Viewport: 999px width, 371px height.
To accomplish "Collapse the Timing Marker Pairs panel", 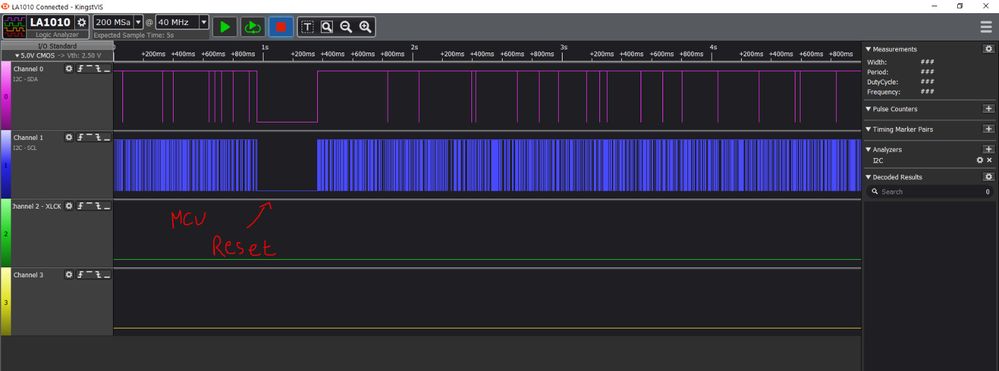I will click(x=868, y=129).
